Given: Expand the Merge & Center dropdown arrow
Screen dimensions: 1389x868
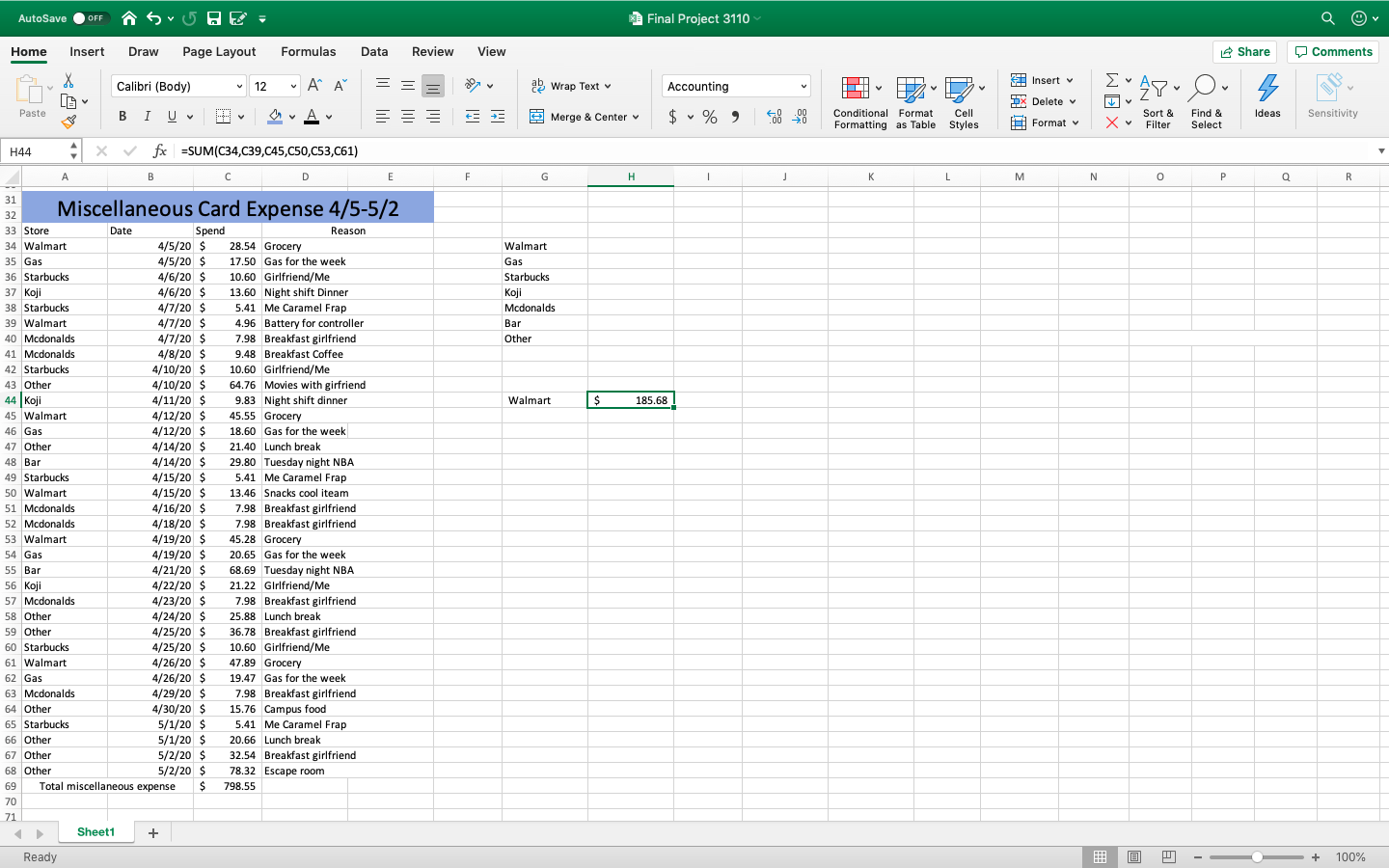Looking at the screenshot, I should pos(636,118).
